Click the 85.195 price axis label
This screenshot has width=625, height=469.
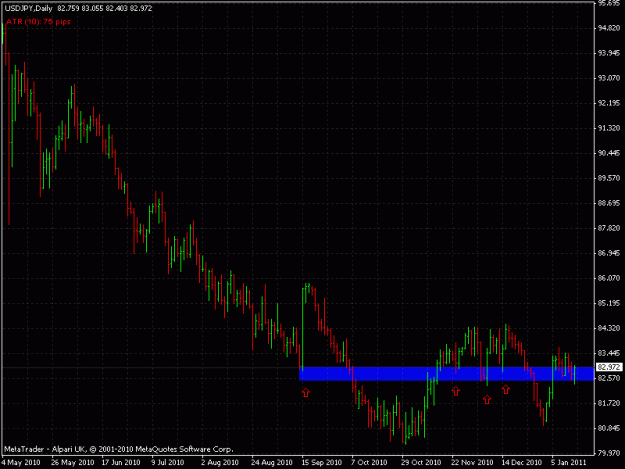point(609,304)
